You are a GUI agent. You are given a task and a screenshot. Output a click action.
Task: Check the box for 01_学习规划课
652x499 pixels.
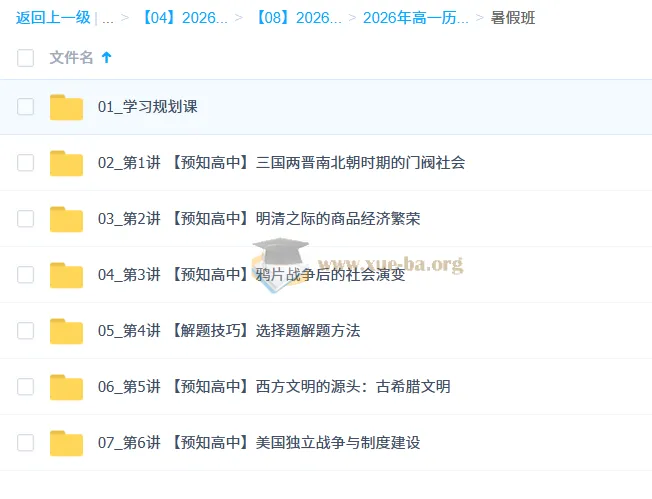(26, 107)
